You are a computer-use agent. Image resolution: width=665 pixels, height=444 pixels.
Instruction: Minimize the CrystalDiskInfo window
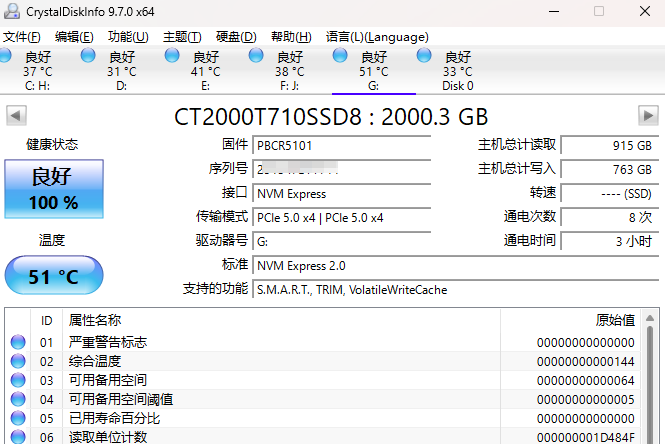(554, 11)
